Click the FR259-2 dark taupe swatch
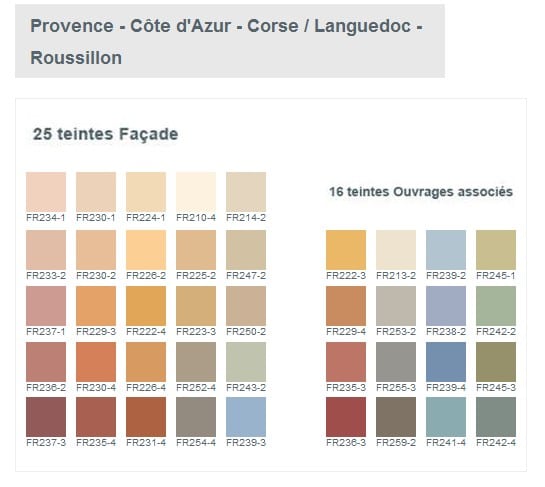Screen dimensions: 545x487 coord(396,417)
